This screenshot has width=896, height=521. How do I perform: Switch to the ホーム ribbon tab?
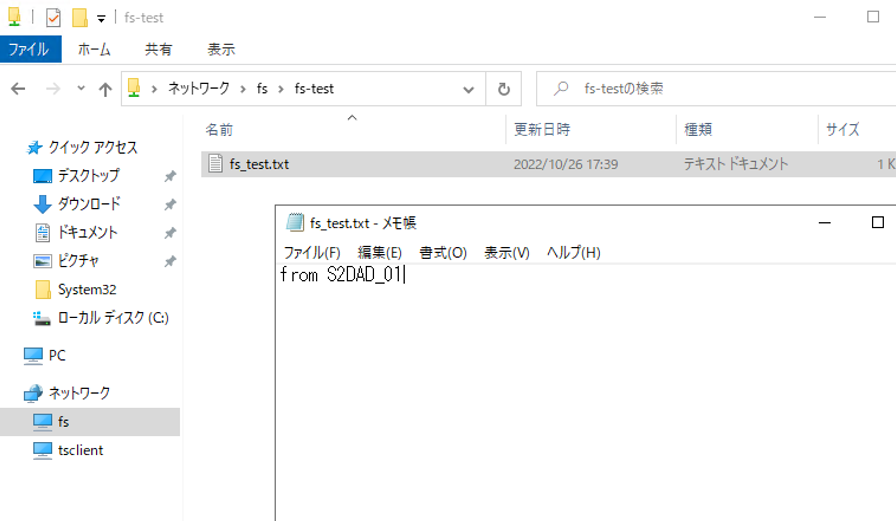coord(94,50)
